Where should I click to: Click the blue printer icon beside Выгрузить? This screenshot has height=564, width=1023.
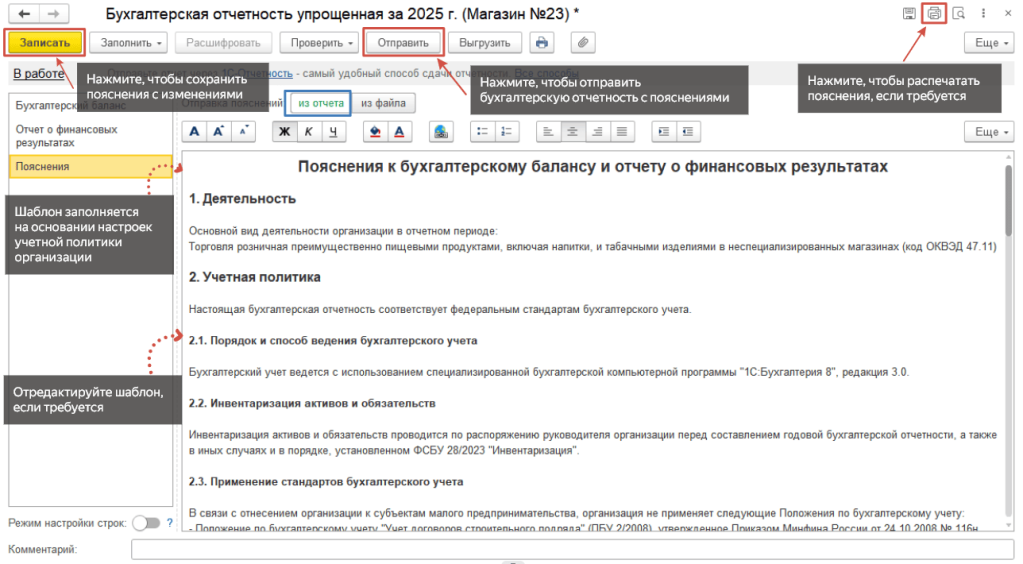[x=542, y=42]
